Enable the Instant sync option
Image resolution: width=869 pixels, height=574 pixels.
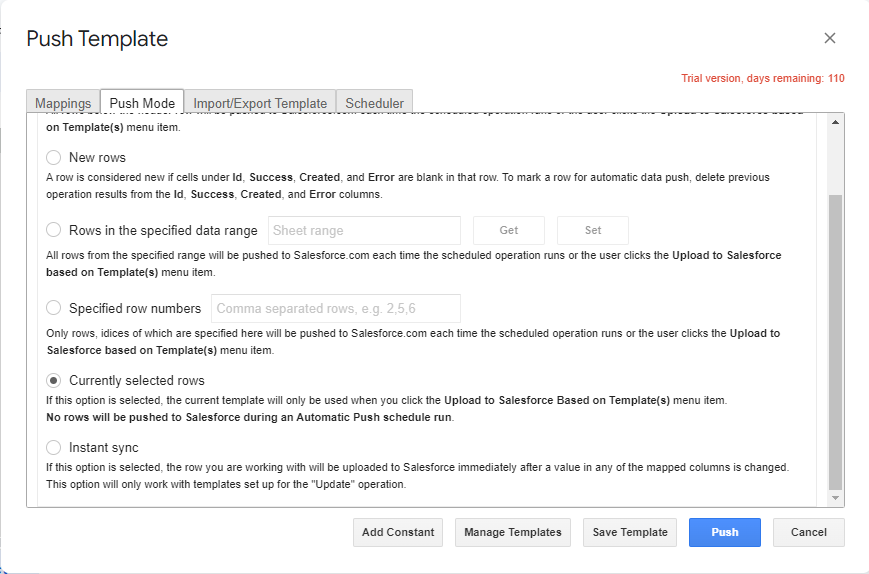[x=54, y=448]
